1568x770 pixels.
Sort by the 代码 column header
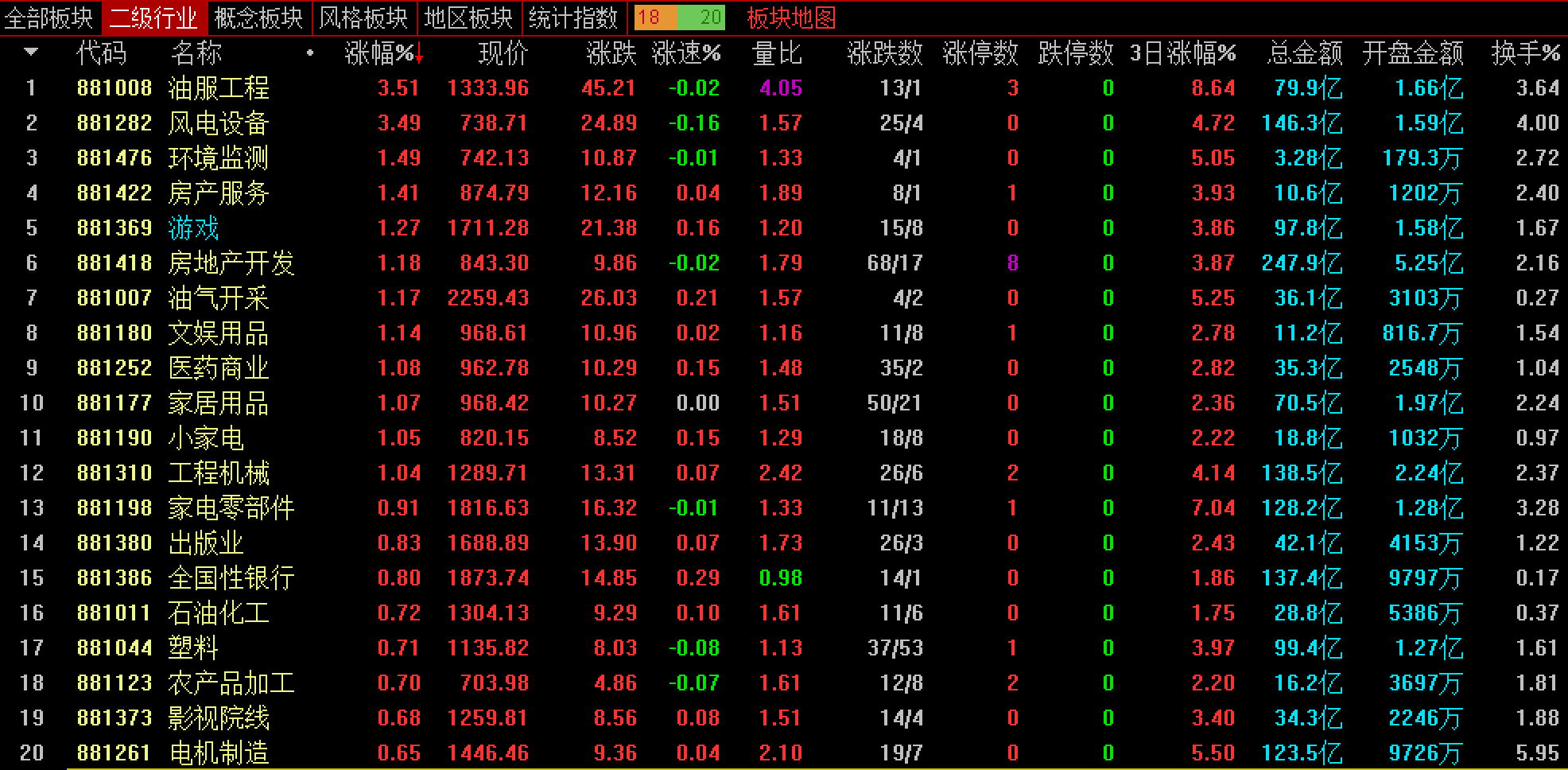coord(101,53)
